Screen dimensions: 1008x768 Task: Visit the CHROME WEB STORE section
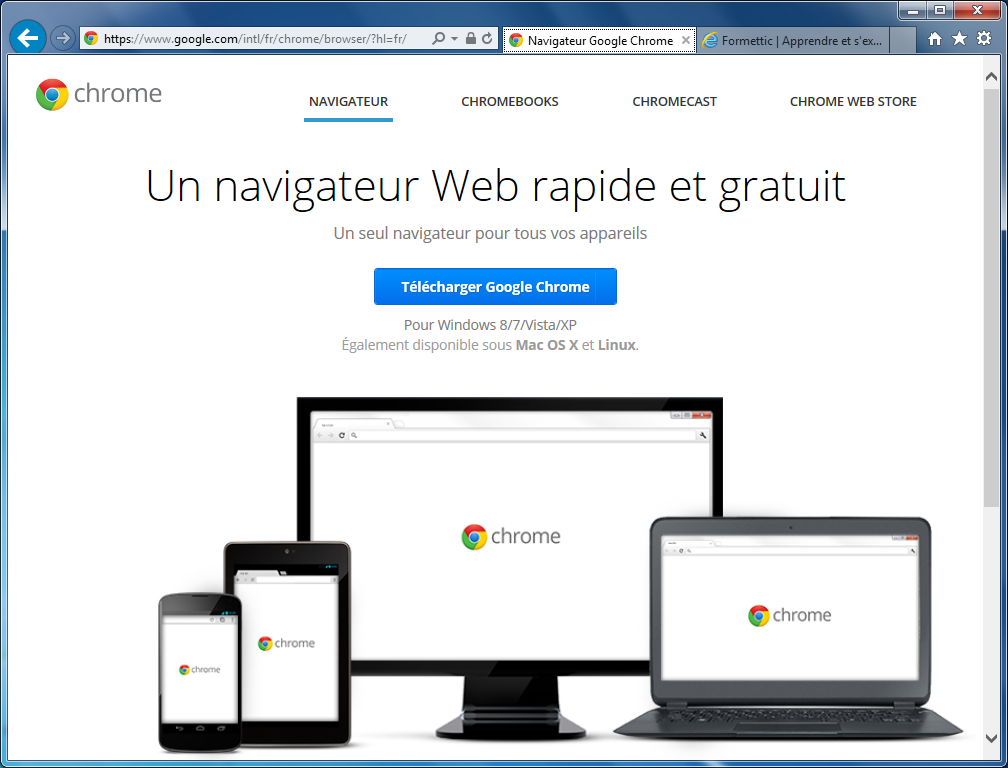pyautogui.click(x=853, y=101)
